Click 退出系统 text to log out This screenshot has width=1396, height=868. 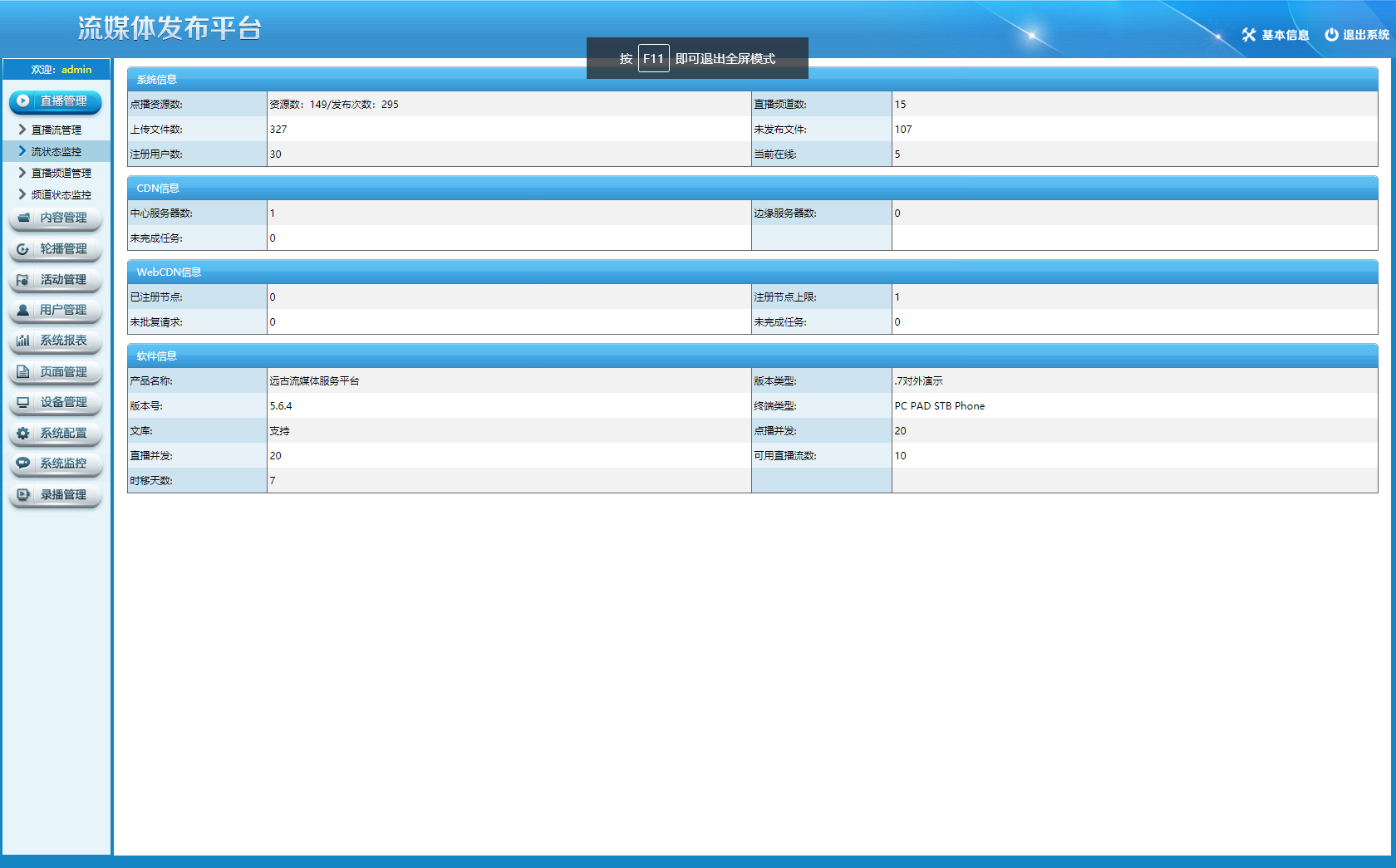(x=1366, y=35)
